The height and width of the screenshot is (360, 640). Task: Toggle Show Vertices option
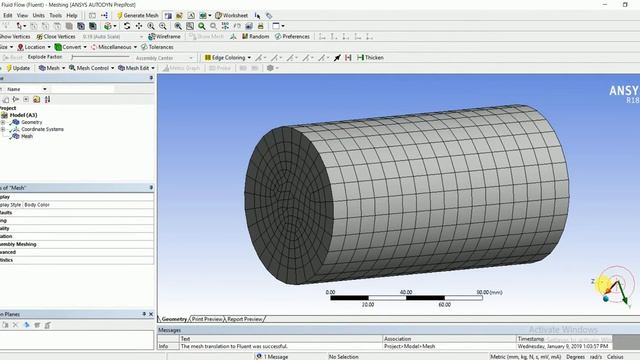click(x=15, y=36)
